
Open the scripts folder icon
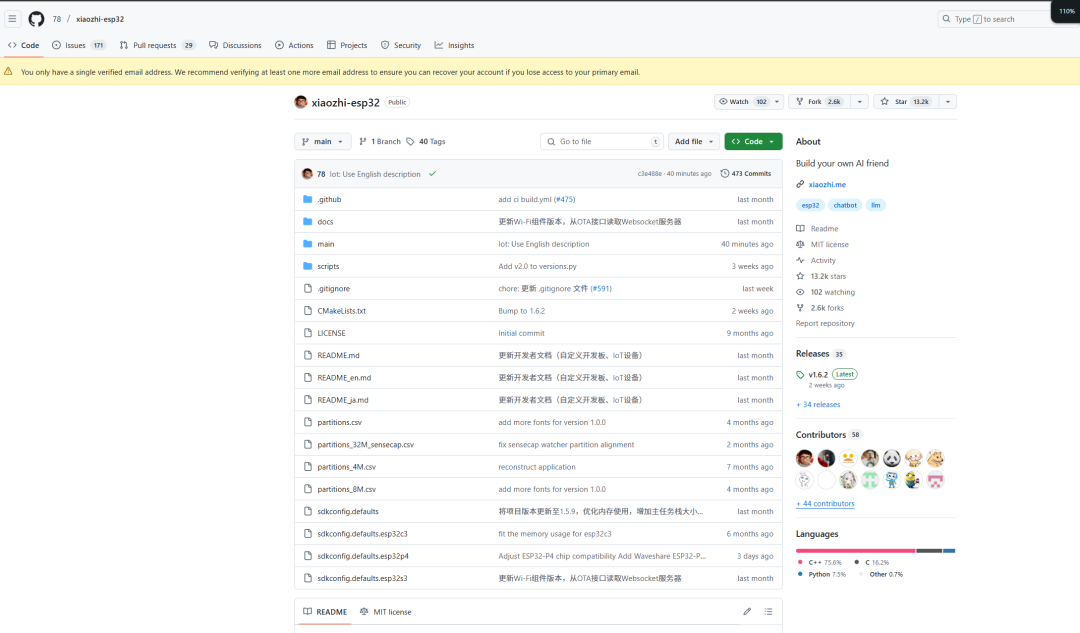click(308, 266)
